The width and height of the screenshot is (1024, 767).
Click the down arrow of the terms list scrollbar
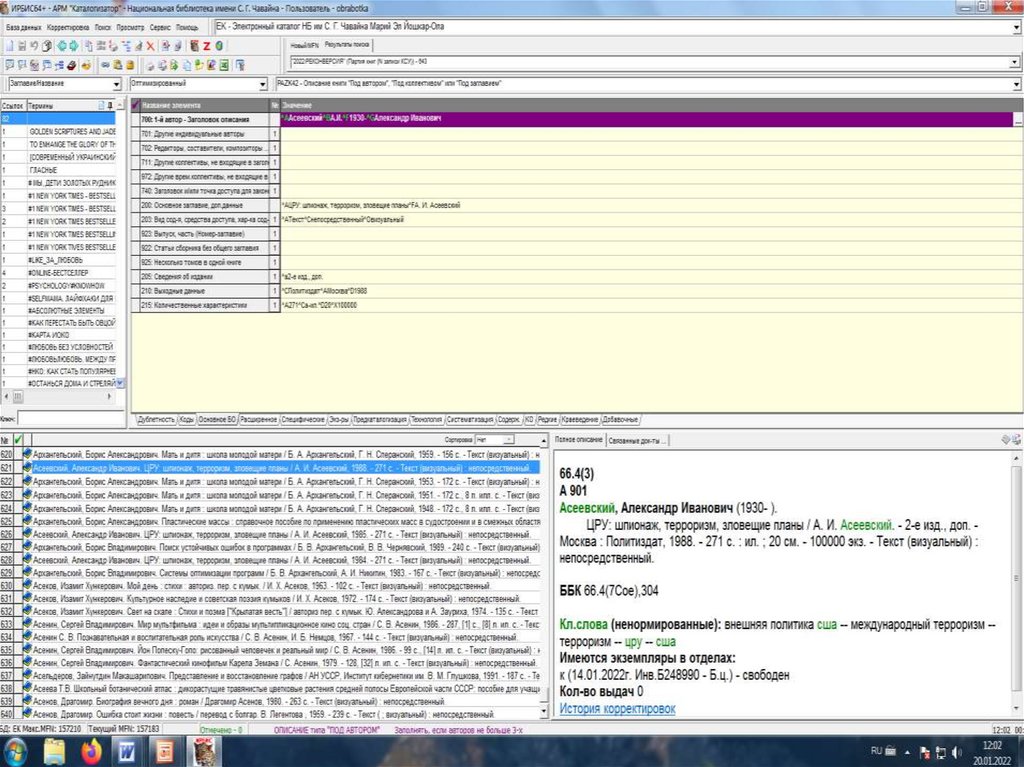tap(120, 384)
